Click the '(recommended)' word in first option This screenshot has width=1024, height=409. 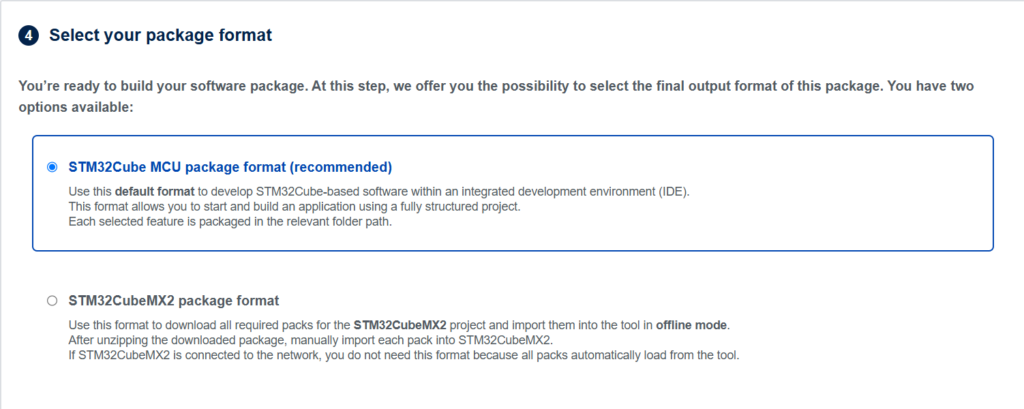click(340, 167)
